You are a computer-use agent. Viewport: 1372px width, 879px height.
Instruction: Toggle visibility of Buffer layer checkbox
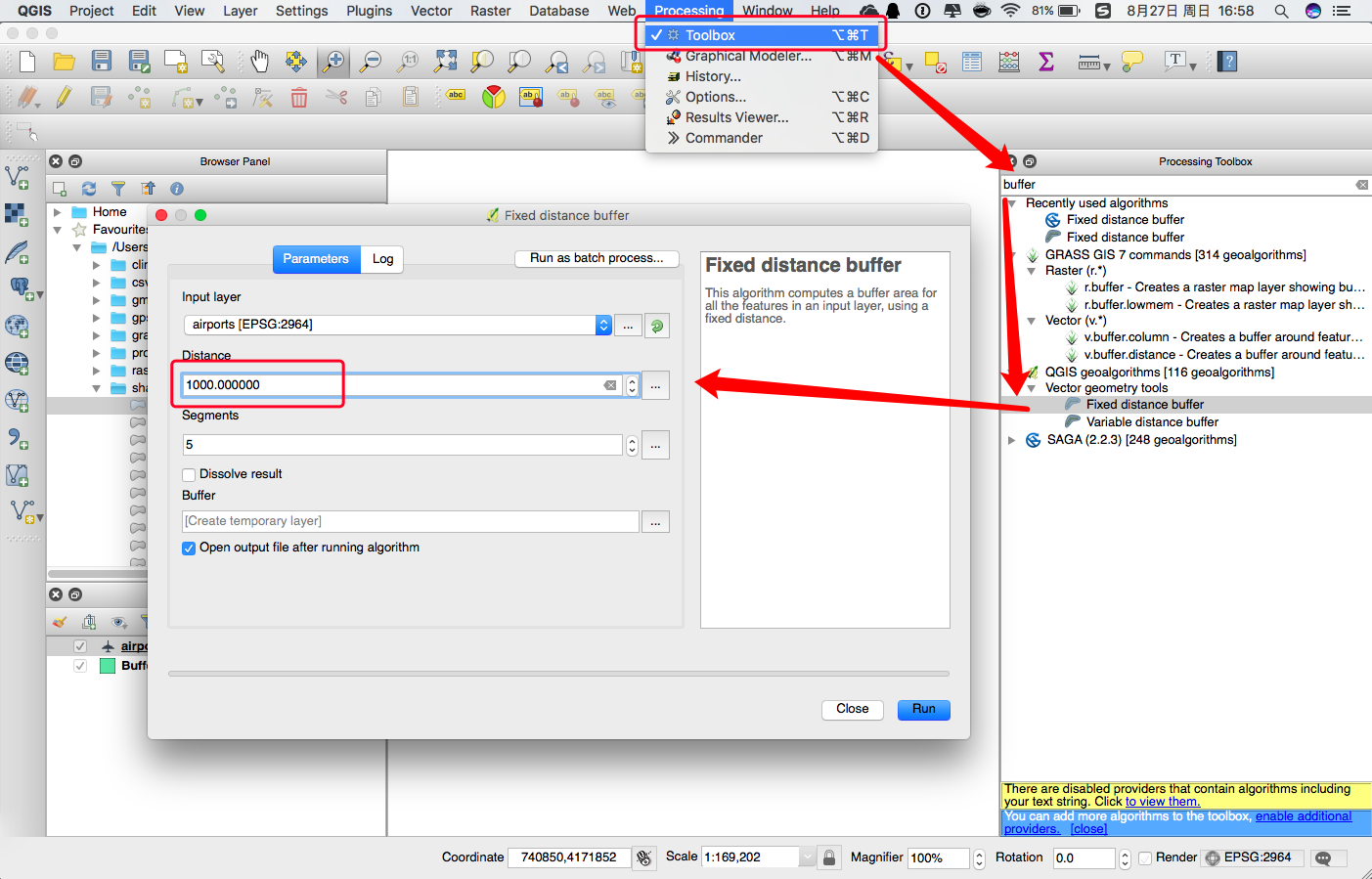pos(80,666)
